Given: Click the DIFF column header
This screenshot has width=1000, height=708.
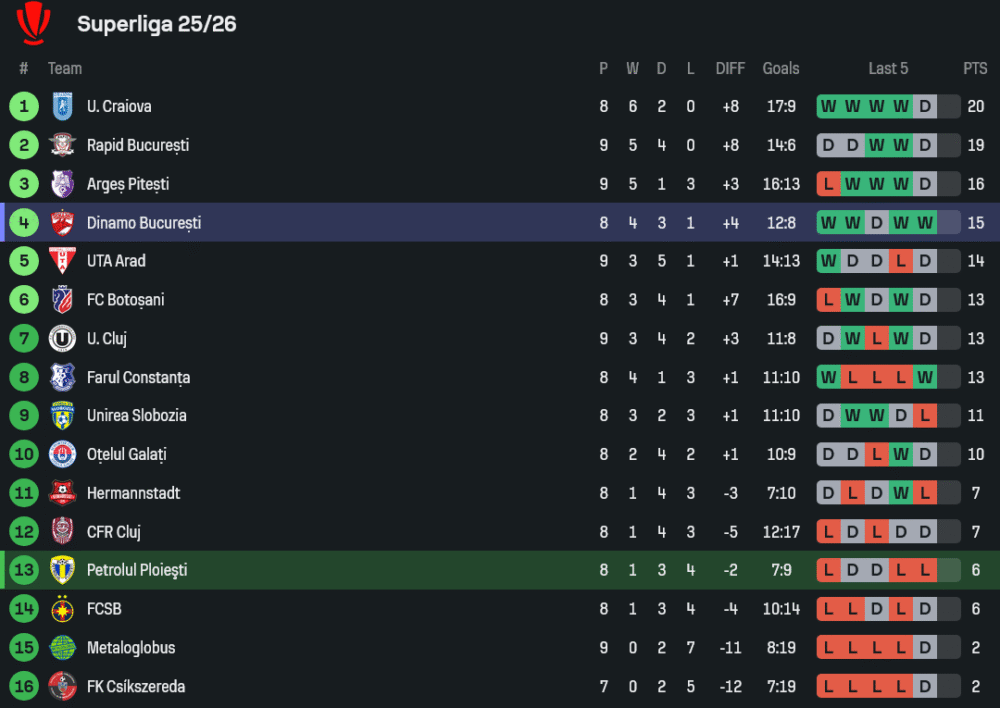Looking at the screenshot, I should click(730, 68).
